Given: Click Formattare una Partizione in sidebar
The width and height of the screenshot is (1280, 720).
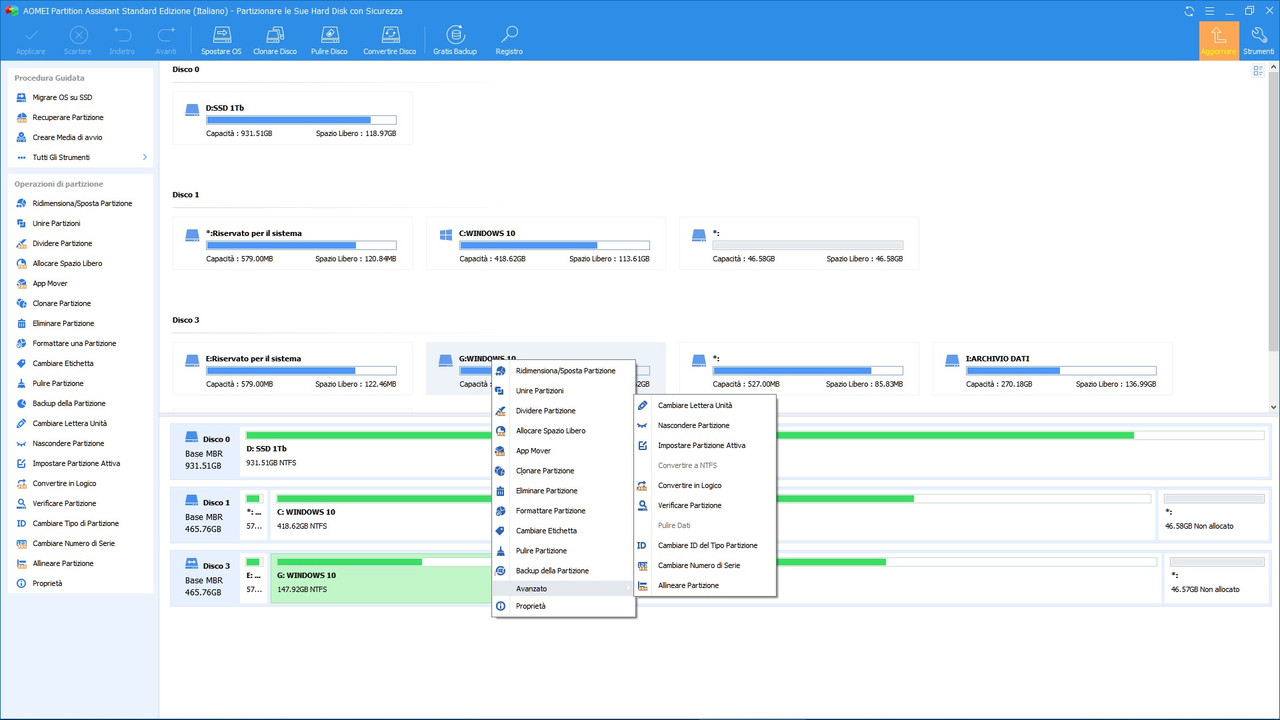Looking at the screenshot, I should click(74, 343).
